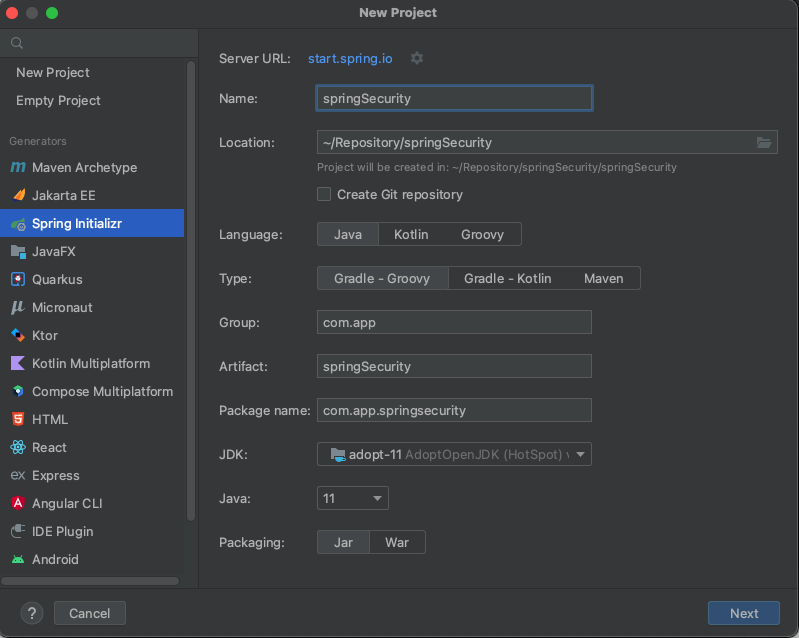Open start.spring.io server link

tap(350, 59)
